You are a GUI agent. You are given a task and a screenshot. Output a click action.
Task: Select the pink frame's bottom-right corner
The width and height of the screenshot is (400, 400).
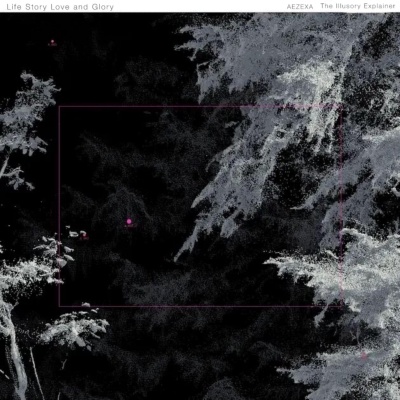pos(342,306)
